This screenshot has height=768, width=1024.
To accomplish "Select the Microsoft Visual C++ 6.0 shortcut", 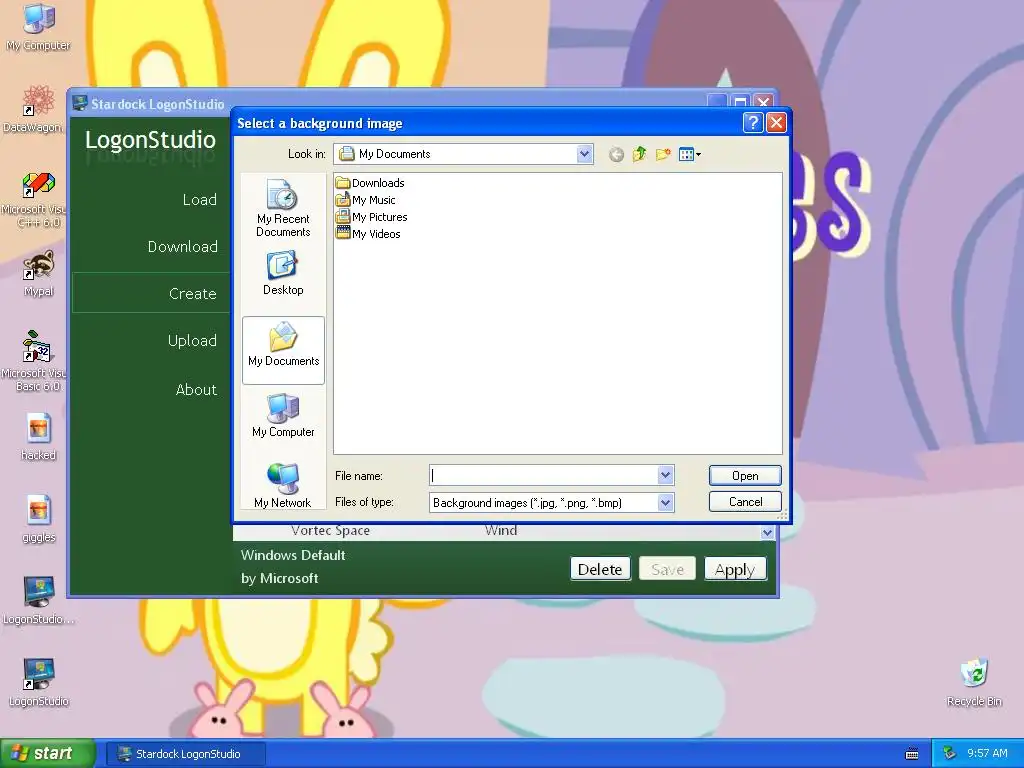I will click(x=37, y=199).
